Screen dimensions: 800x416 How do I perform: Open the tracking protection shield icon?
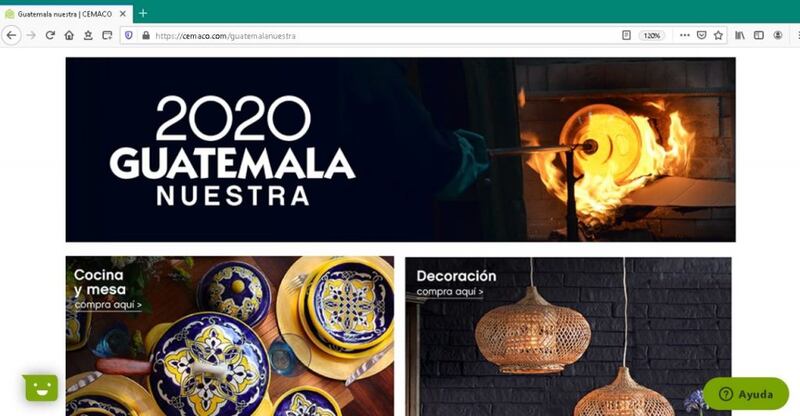click(x=129, y=35)
